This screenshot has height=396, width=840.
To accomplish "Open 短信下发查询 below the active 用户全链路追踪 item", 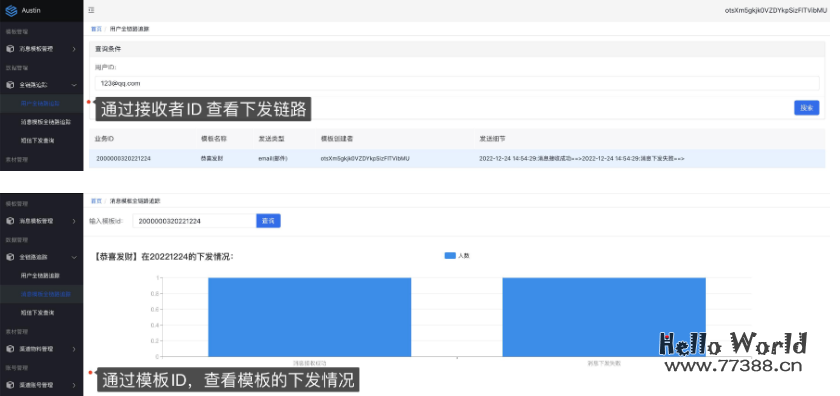I will tap(37, 140).
